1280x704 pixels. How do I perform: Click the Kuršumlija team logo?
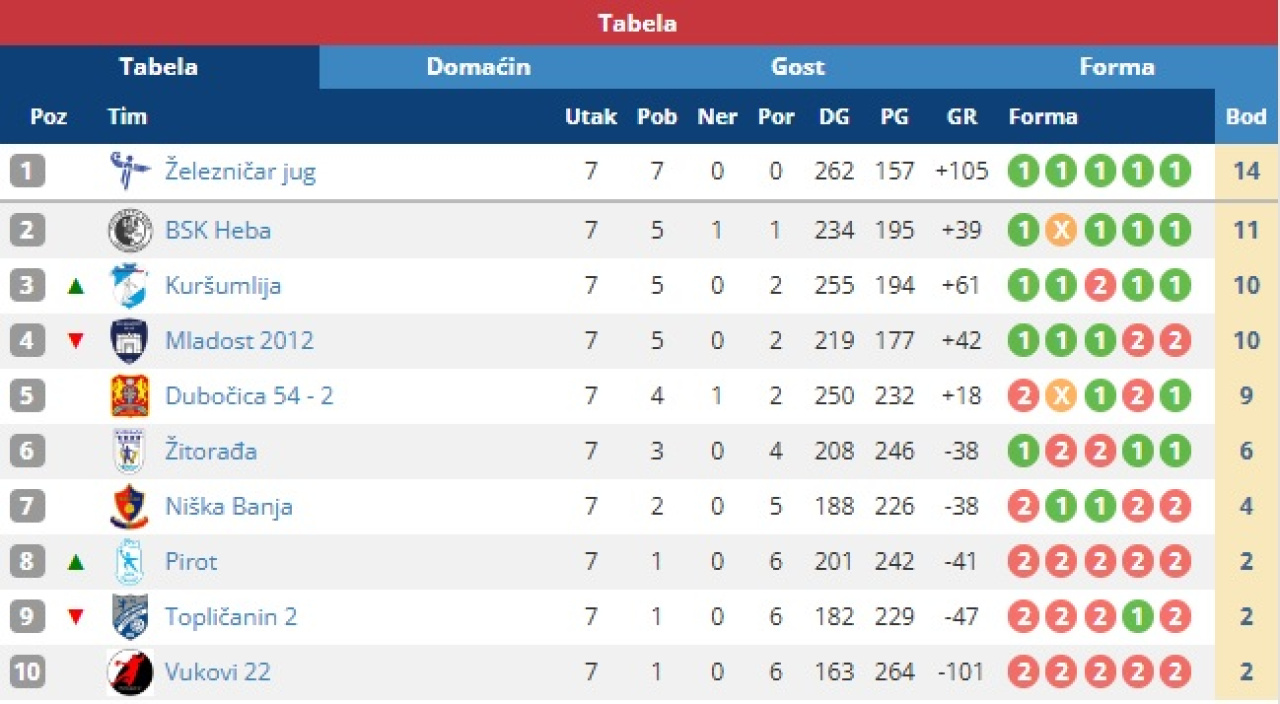pos(130,286)
